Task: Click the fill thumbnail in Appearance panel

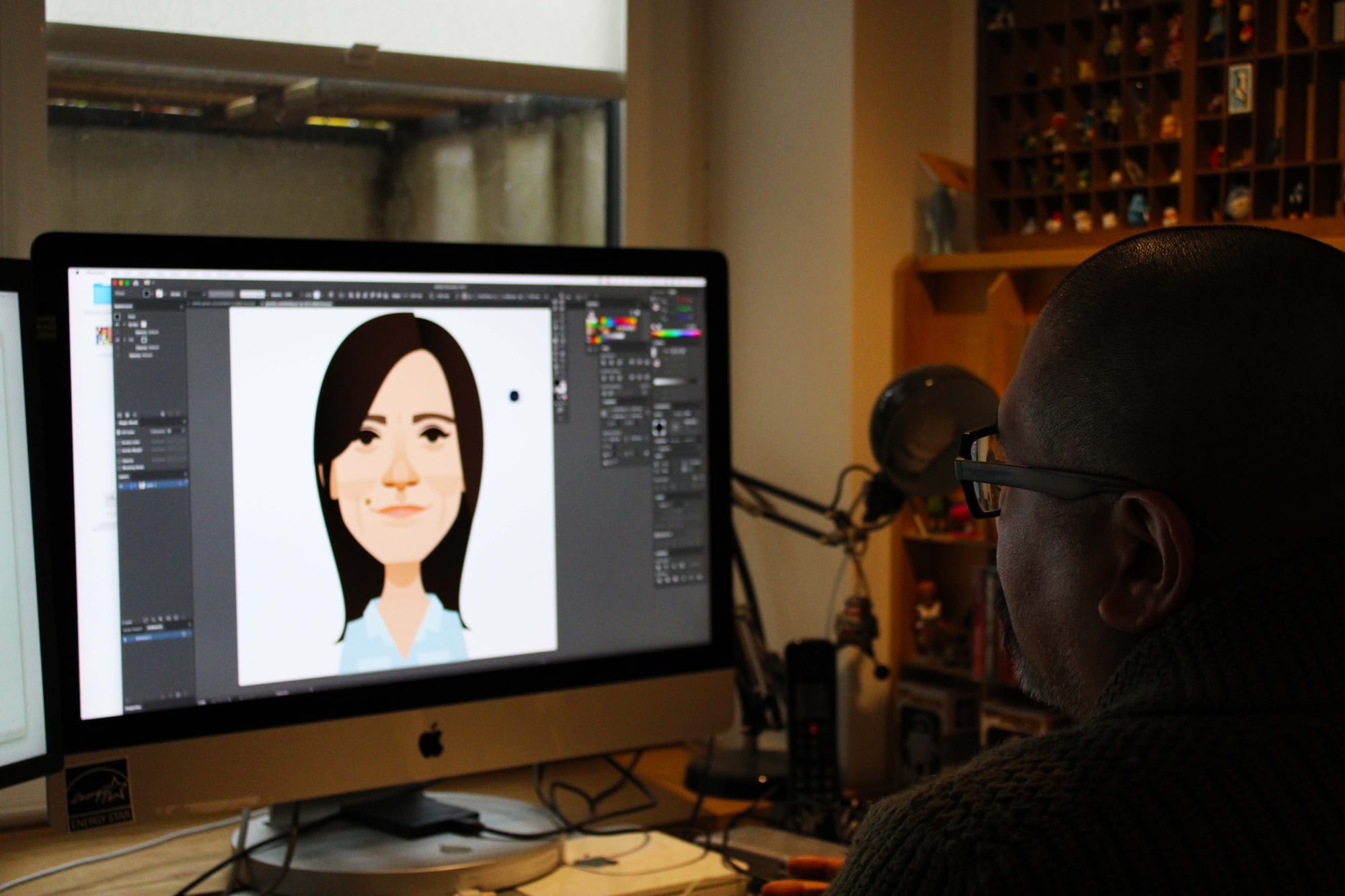Action: tap(144, 339)
